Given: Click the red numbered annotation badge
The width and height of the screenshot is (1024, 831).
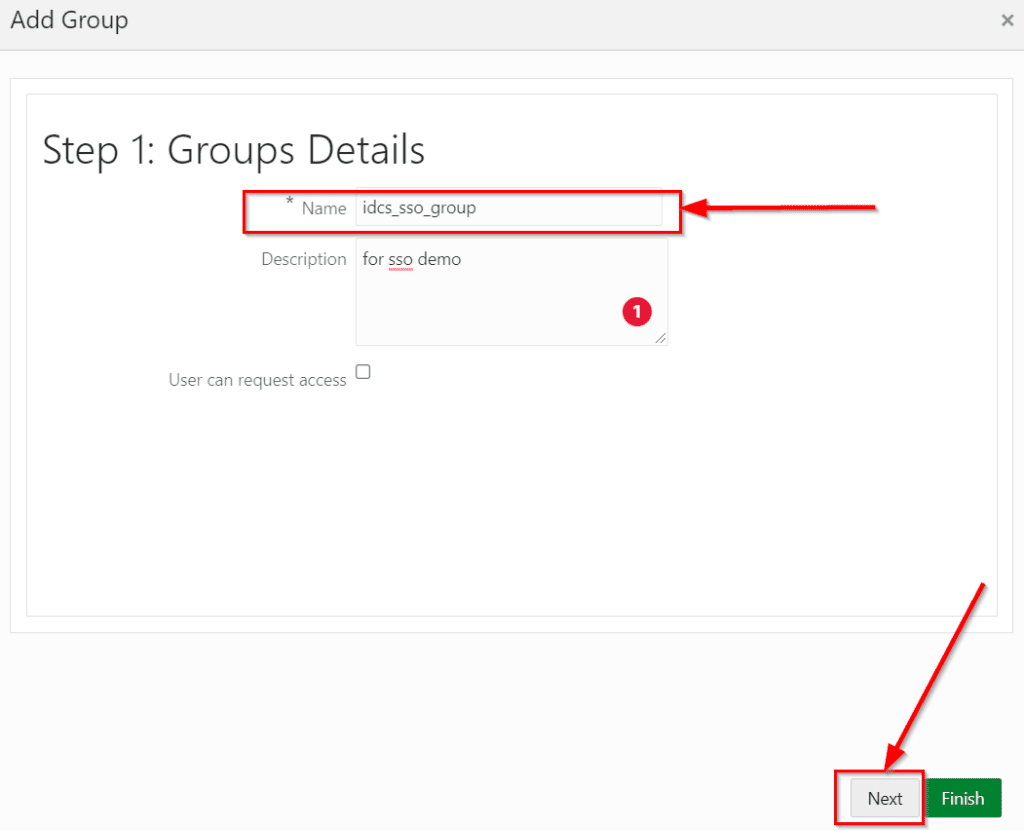Looking at the screenshot, I should (638, 312).
